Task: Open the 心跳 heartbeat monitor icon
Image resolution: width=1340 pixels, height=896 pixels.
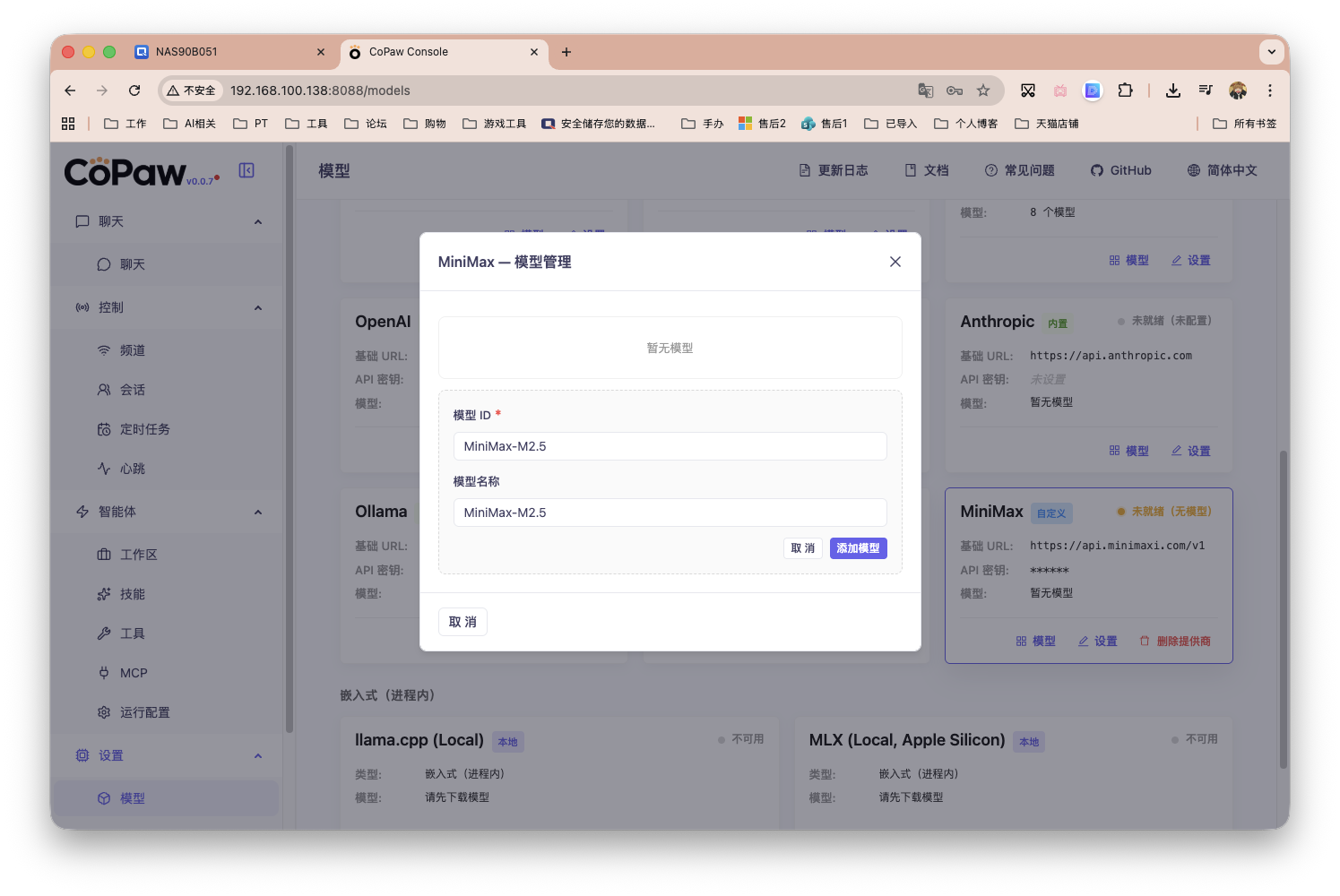Action: tap(105, 468)
